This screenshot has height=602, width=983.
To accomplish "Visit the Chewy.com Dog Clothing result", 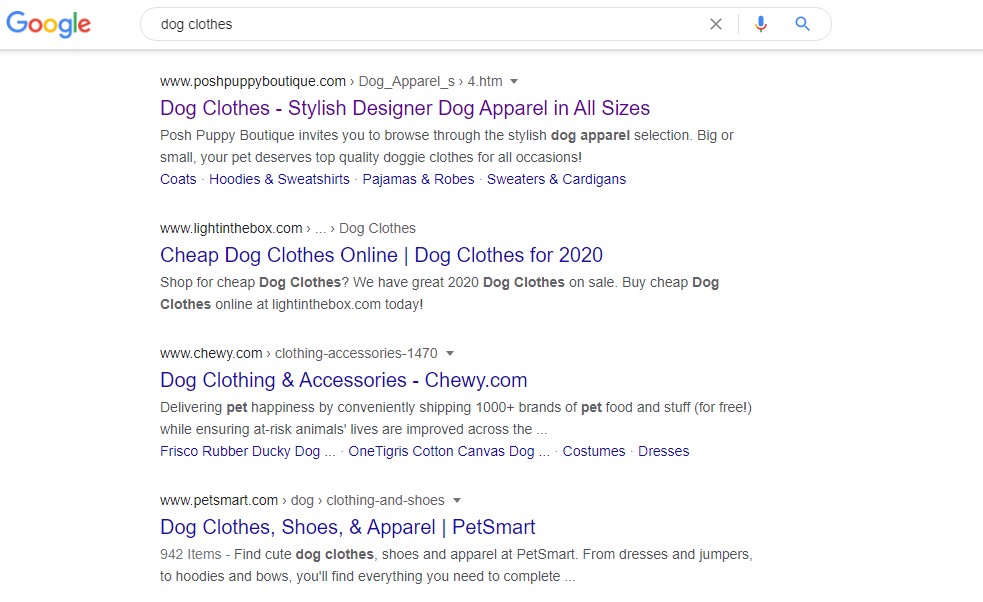I will click(x=343, y=380).
